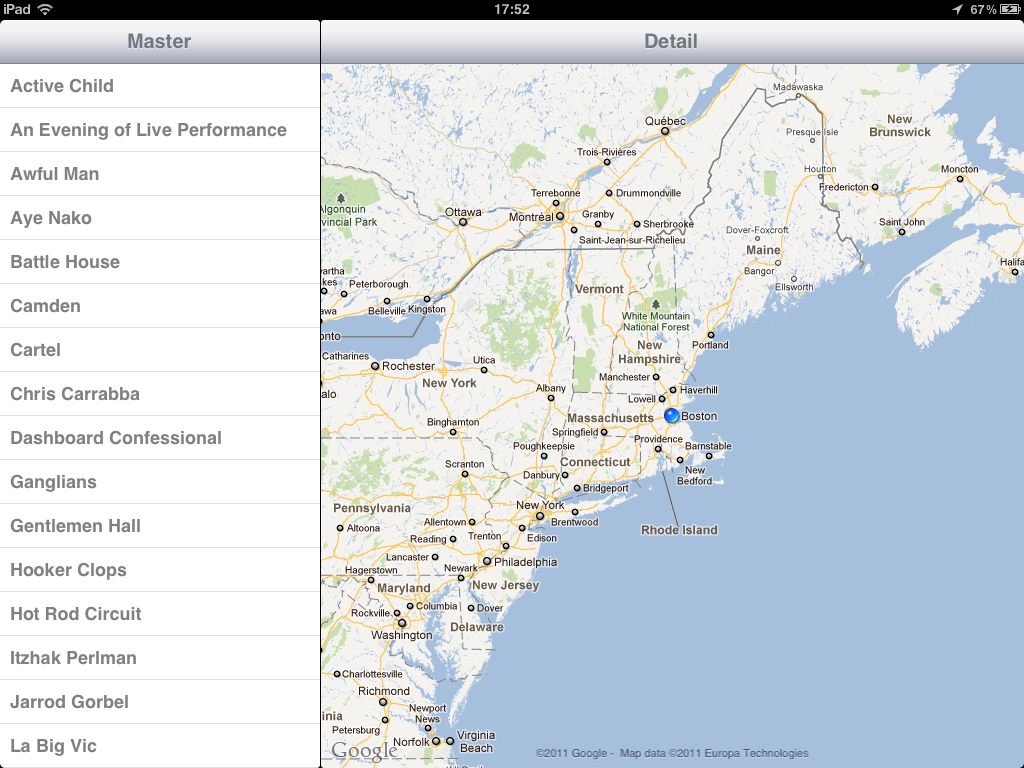Tap the Philadelphia city marker

pos(487,562)
